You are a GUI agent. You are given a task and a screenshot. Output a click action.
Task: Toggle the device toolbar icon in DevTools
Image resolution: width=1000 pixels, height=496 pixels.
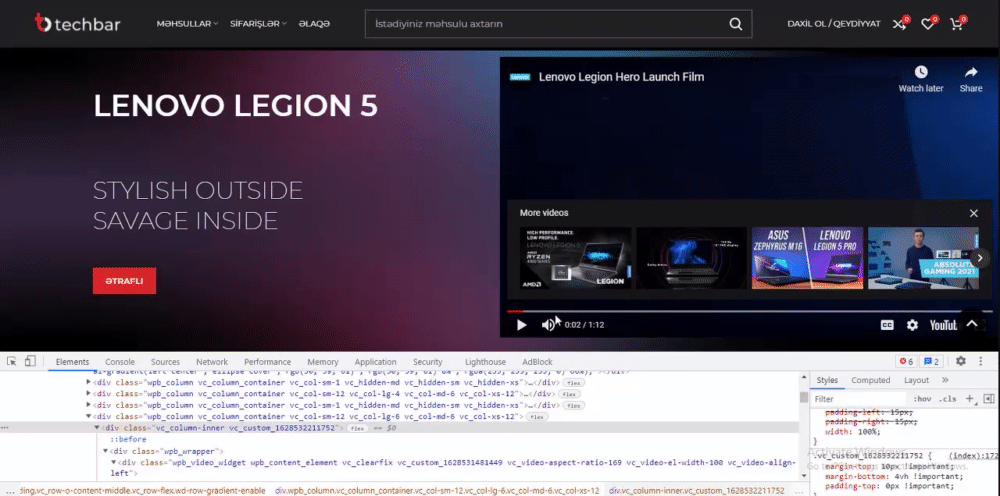[x=30, y=361]
